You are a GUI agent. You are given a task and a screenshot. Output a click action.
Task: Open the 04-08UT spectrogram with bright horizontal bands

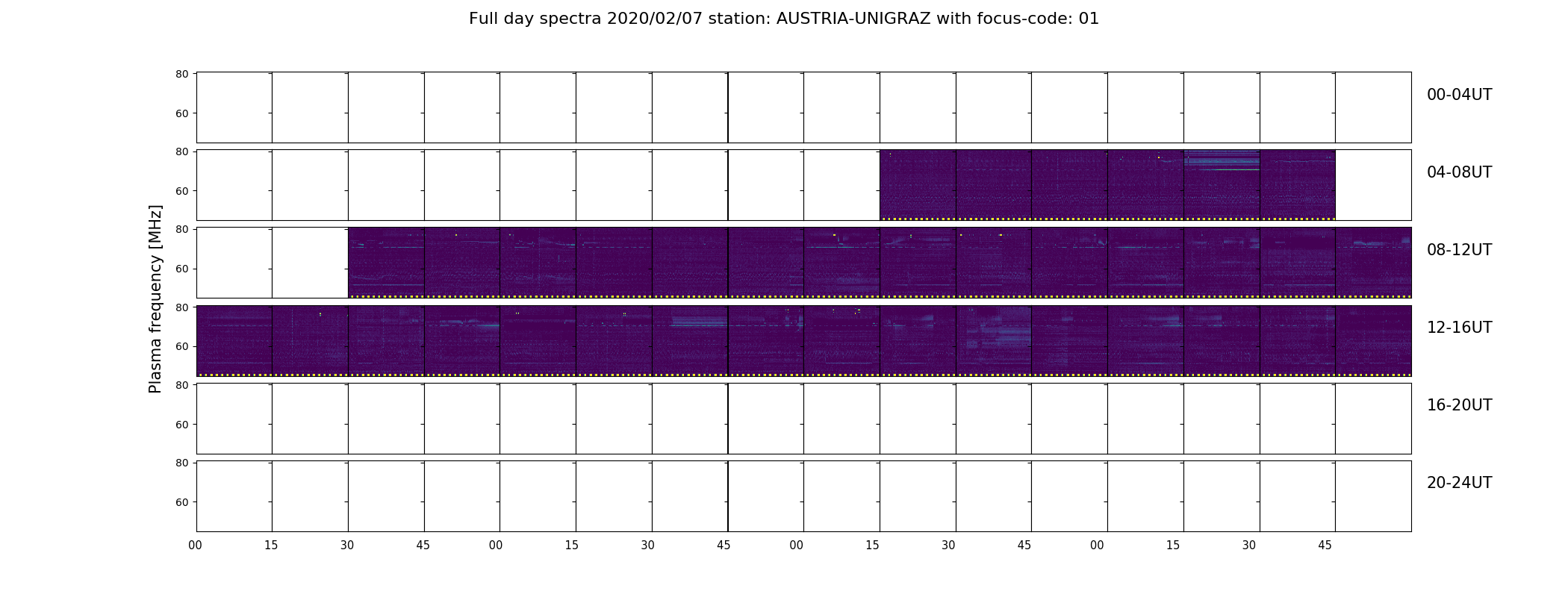tap(1221, 185)
